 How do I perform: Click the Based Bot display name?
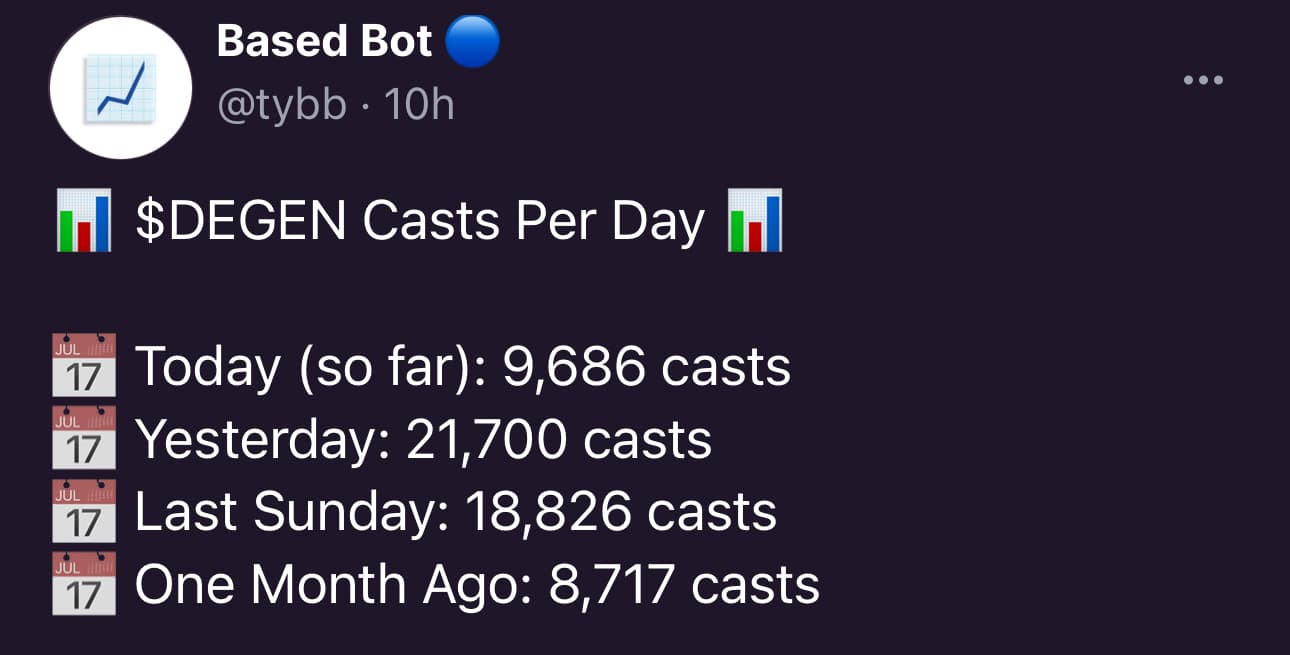324,42
